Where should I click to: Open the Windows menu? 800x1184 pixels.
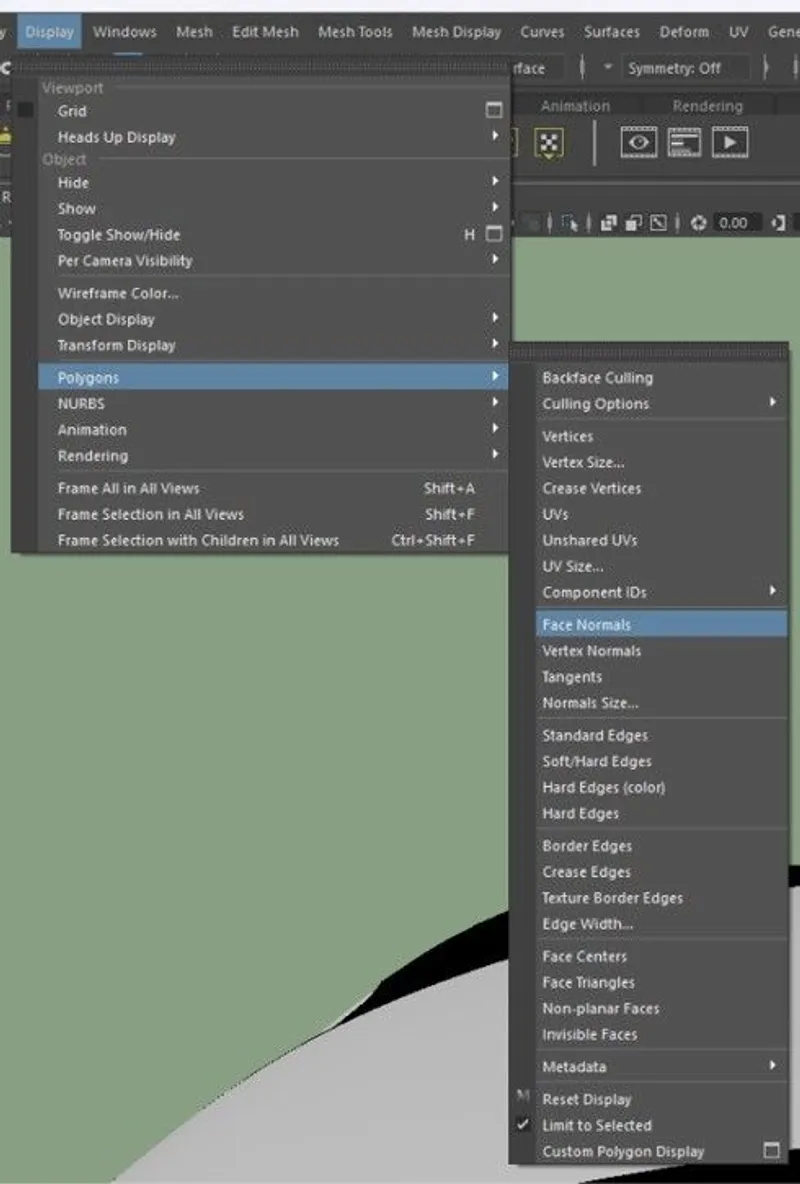(x=124, y=32)
